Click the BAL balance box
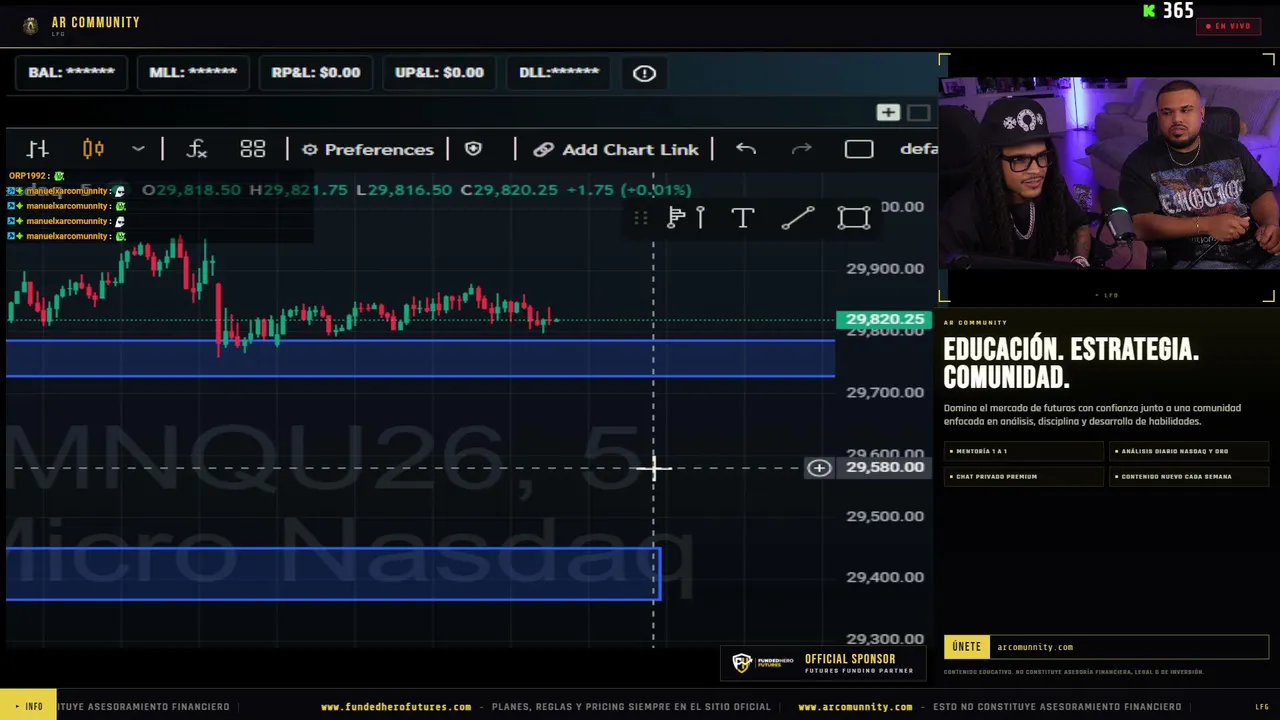 (71, 72)
